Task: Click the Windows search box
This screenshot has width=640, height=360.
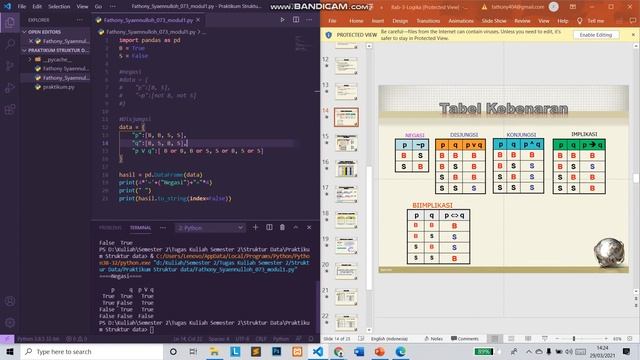Action: coord(91,351)
